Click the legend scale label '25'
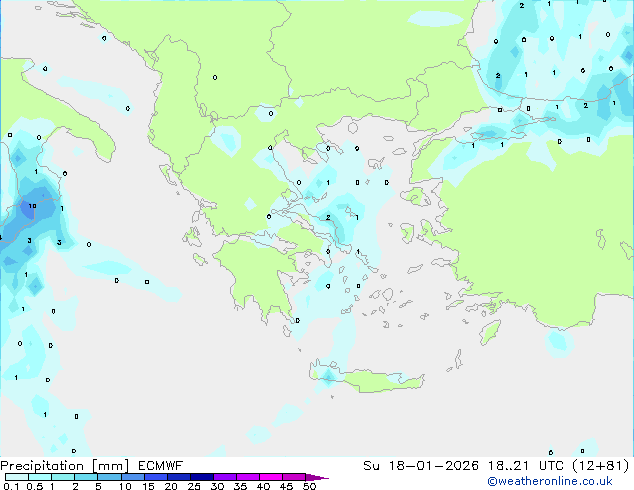634x490 pixels. pos(194,486)
